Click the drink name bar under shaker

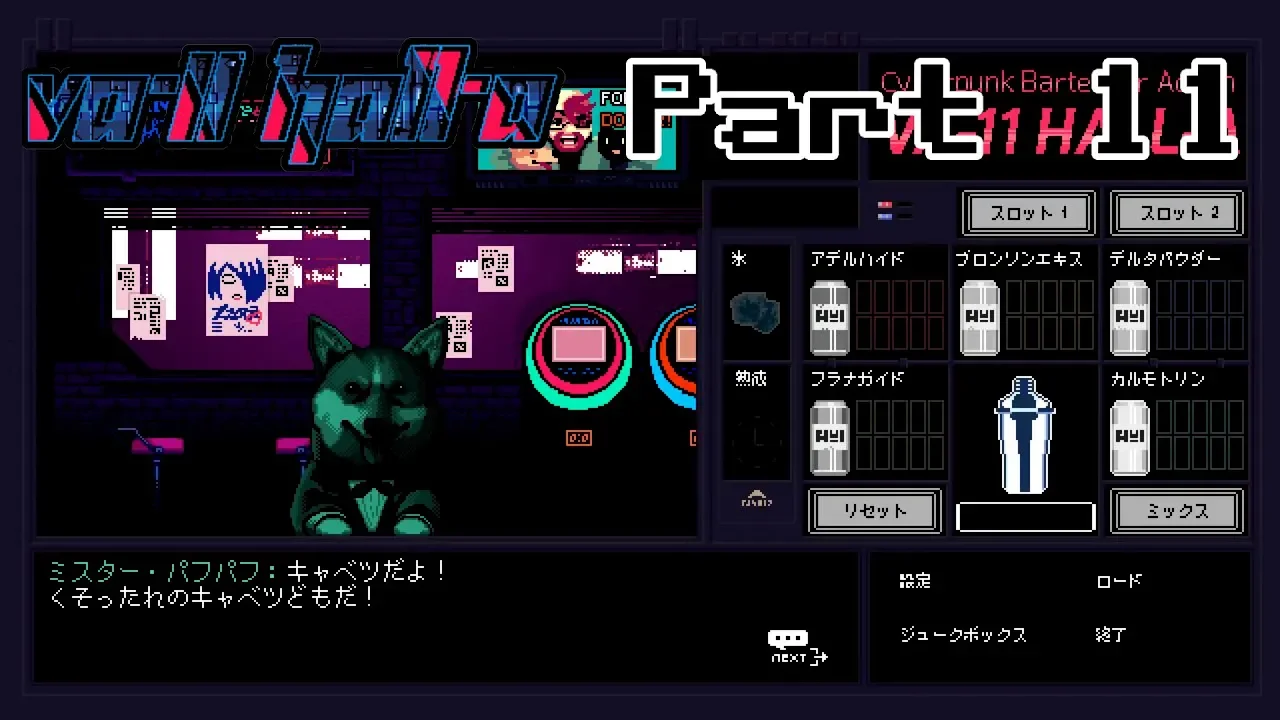click(x=1025, y=517)
